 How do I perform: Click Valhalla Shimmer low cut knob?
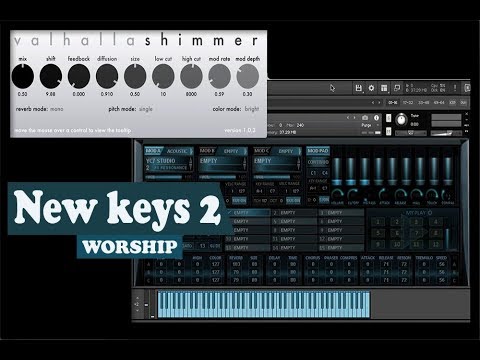[x=163, y=76]
